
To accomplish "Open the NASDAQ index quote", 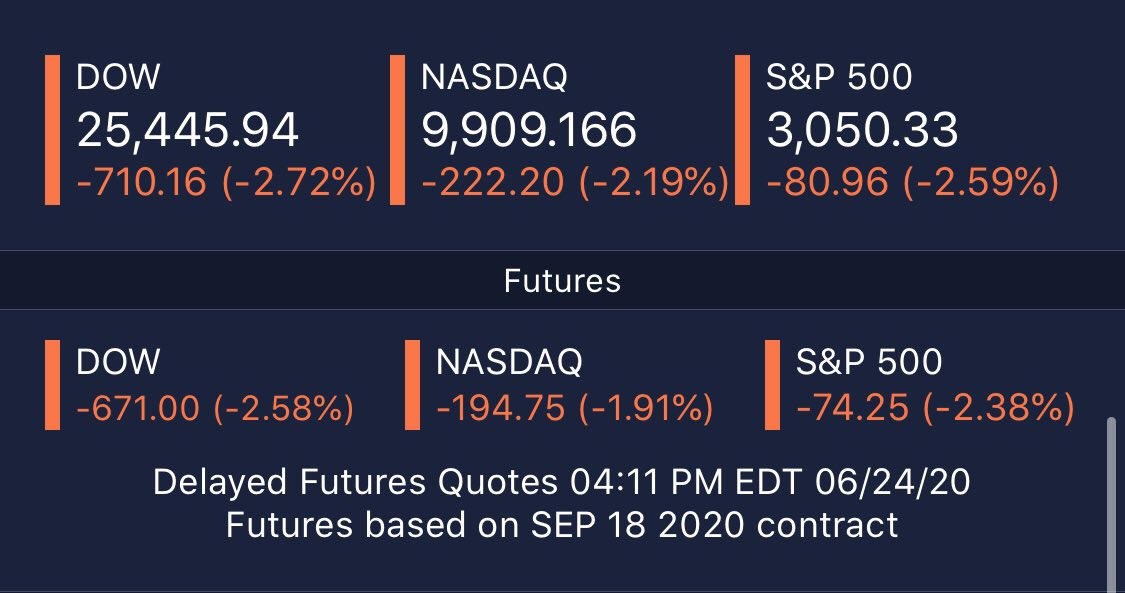I will pos(494,78).
